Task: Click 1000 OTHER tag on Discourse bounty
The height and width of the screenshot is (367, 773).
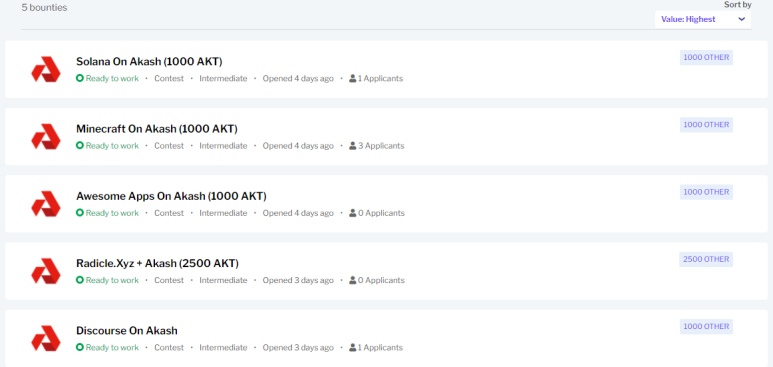Action: (x=706, y=327)
